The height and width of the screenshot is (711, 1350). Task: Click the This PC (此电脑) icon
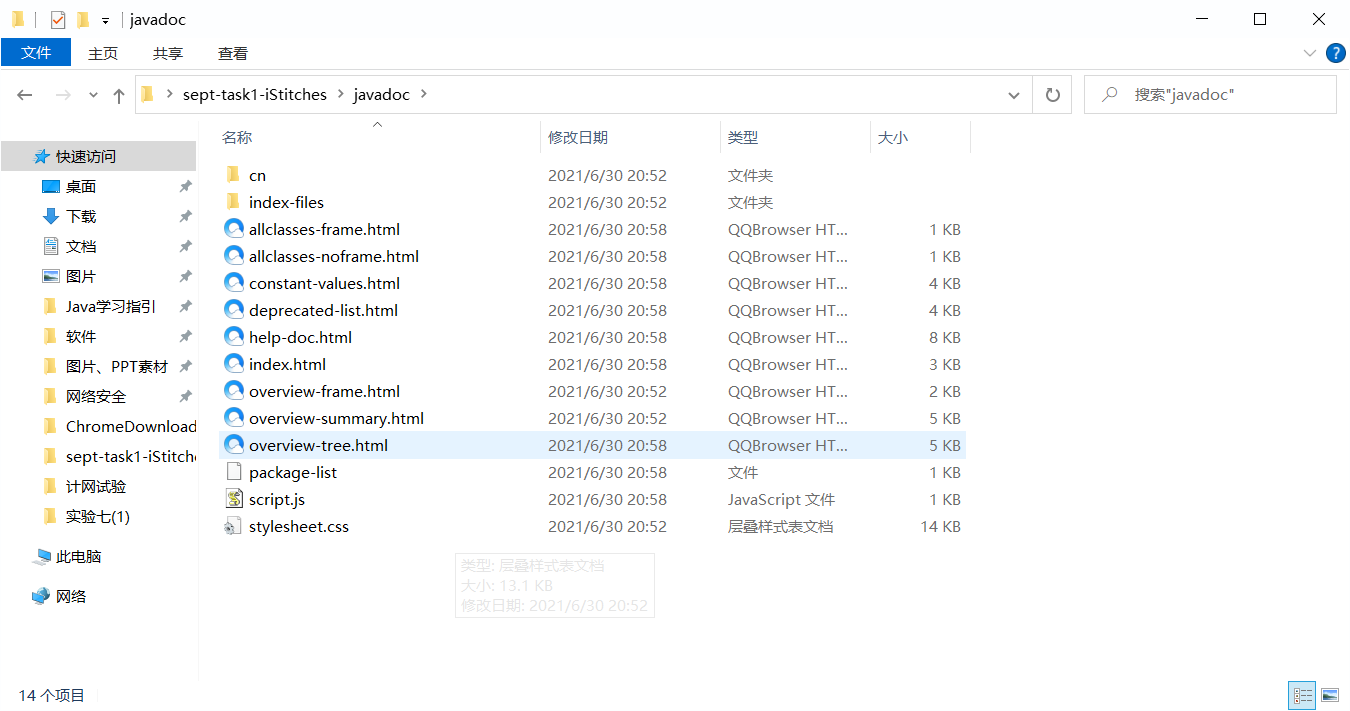tap(41, 556)
